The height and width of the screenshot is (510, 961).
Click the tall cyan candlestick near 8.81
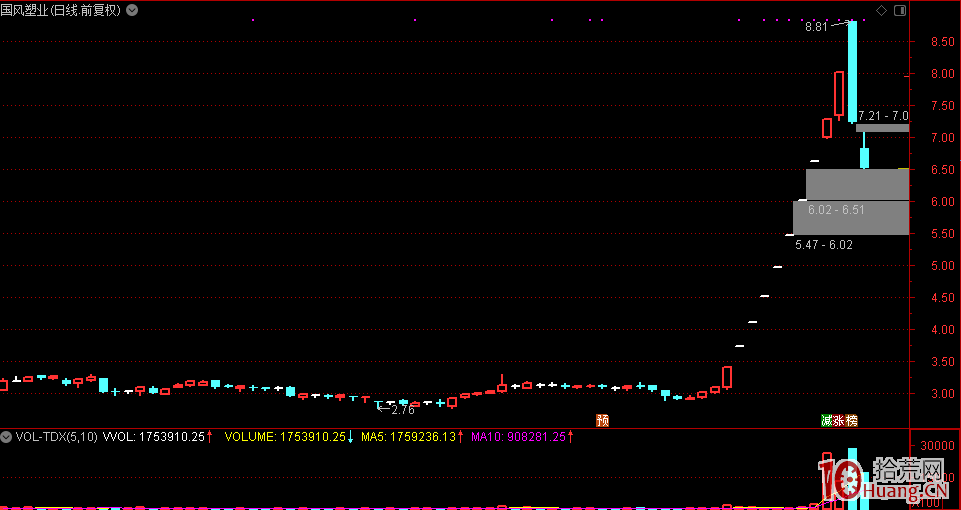[852, 70]
